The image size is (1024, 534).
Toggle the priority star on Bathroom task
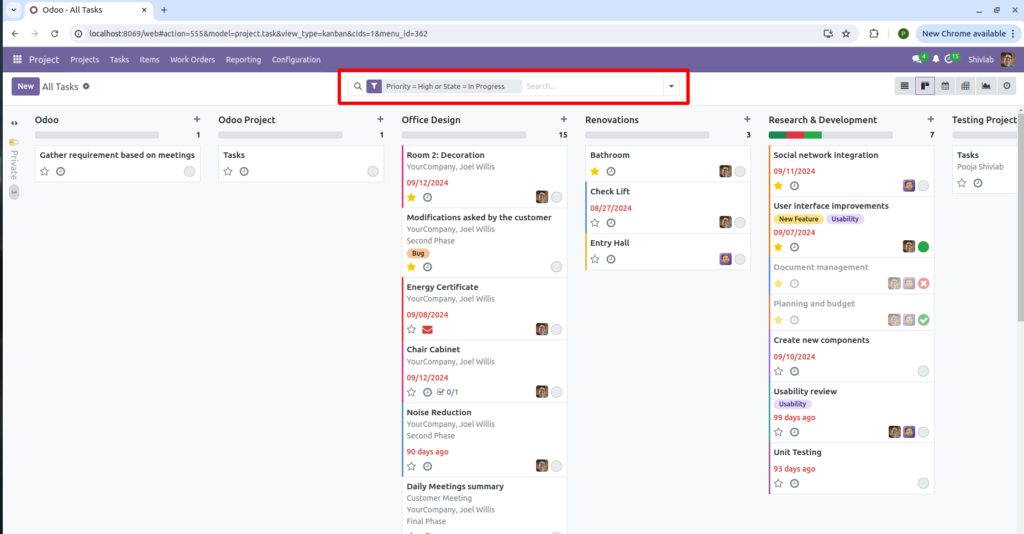coord(595,171)
